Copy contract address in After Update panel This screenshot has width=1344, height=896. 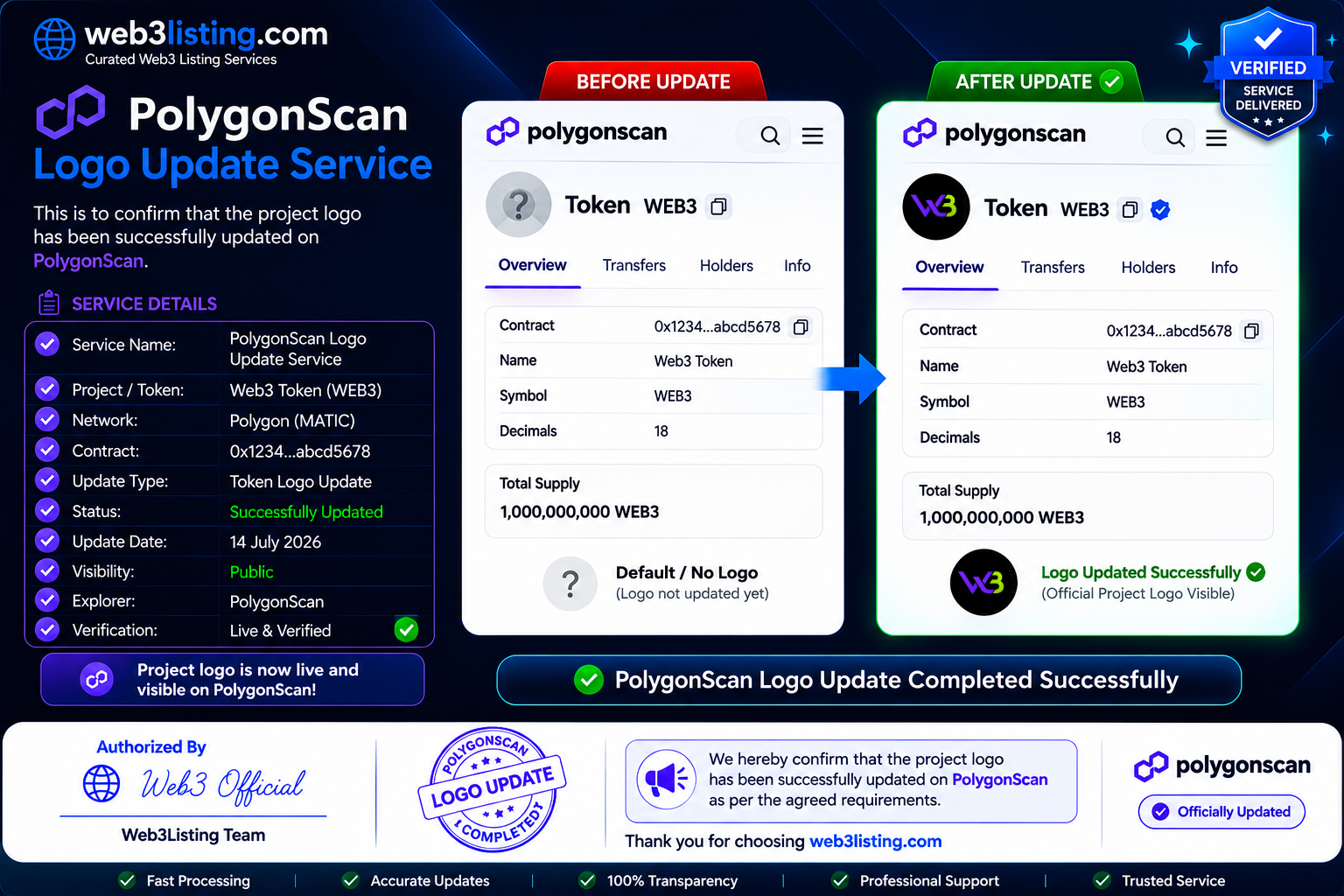tap(1252, 331)
